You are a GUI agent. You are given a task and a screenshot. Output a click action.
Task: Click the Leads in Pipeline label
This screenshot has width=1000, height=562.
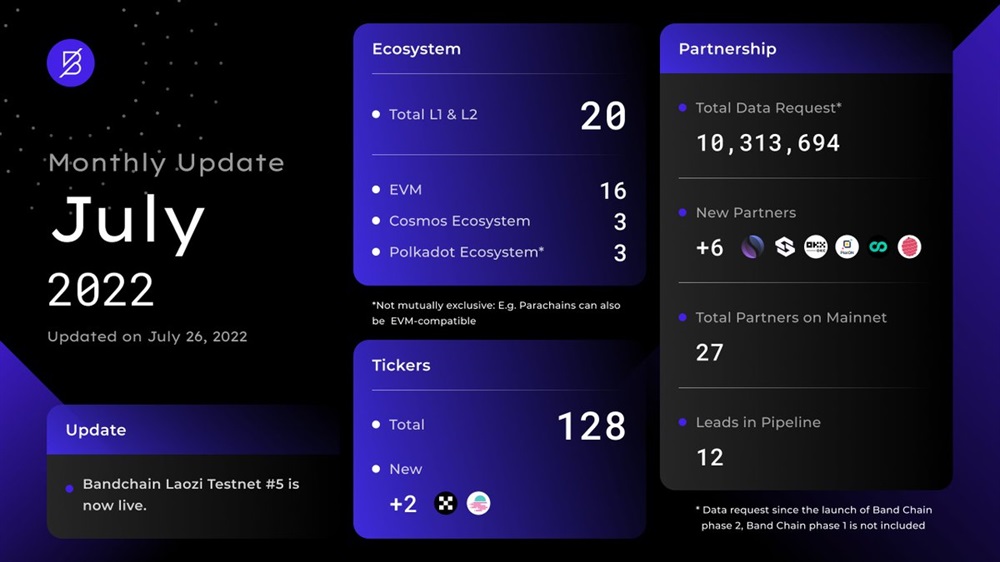point(758,422)
